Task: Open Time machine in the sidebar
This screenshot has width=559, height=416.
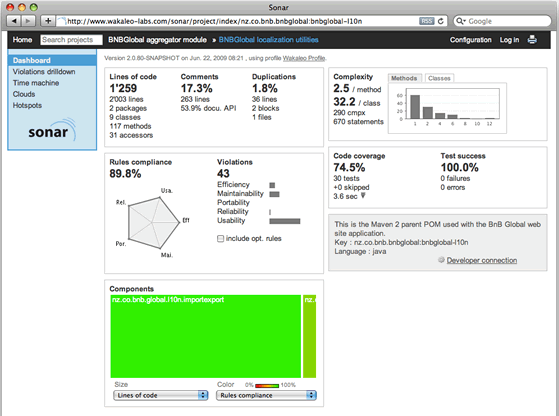Action: tap(36, 83)
